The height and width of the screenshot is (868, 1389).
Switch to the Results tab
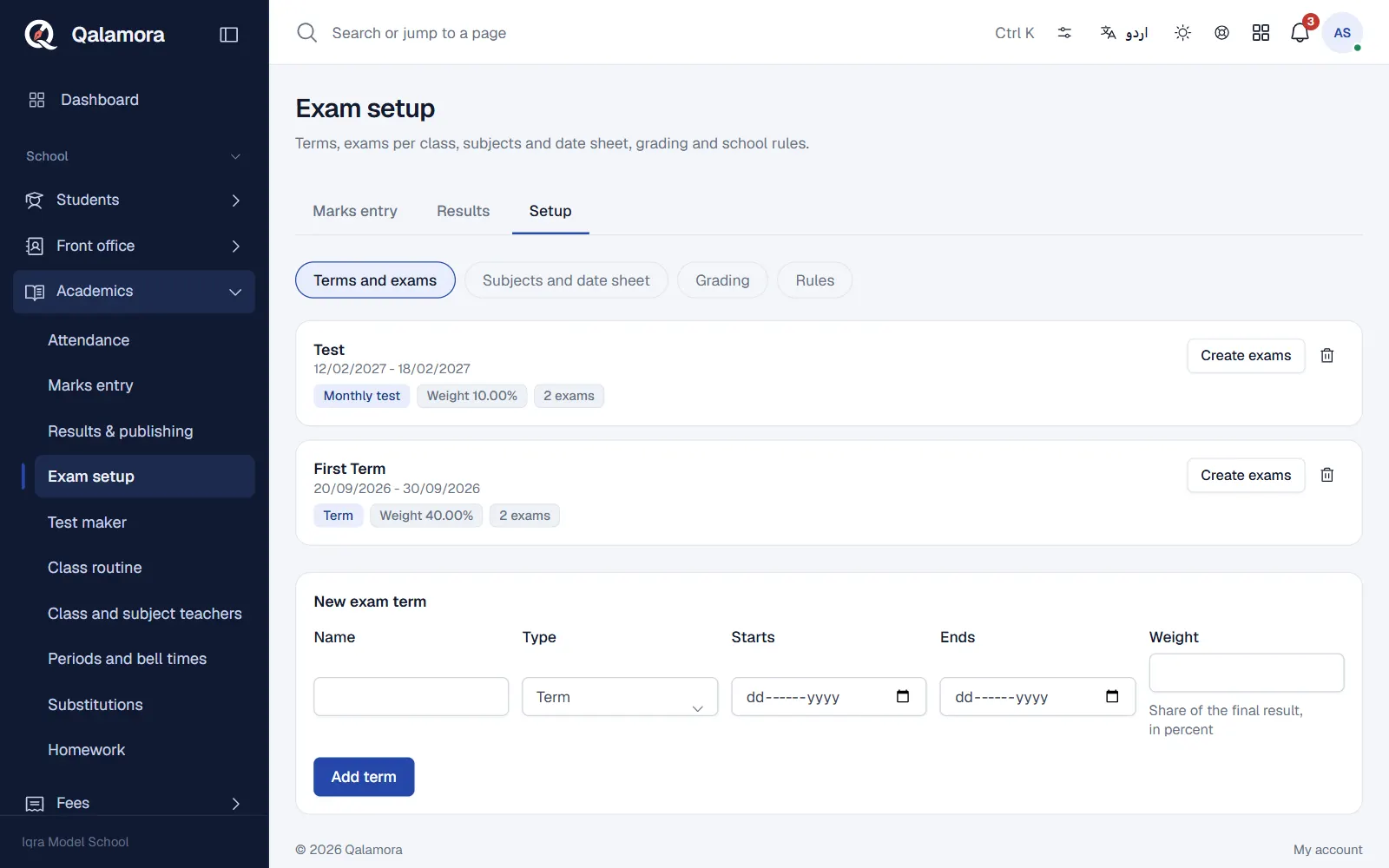click(x=464, y=211)
